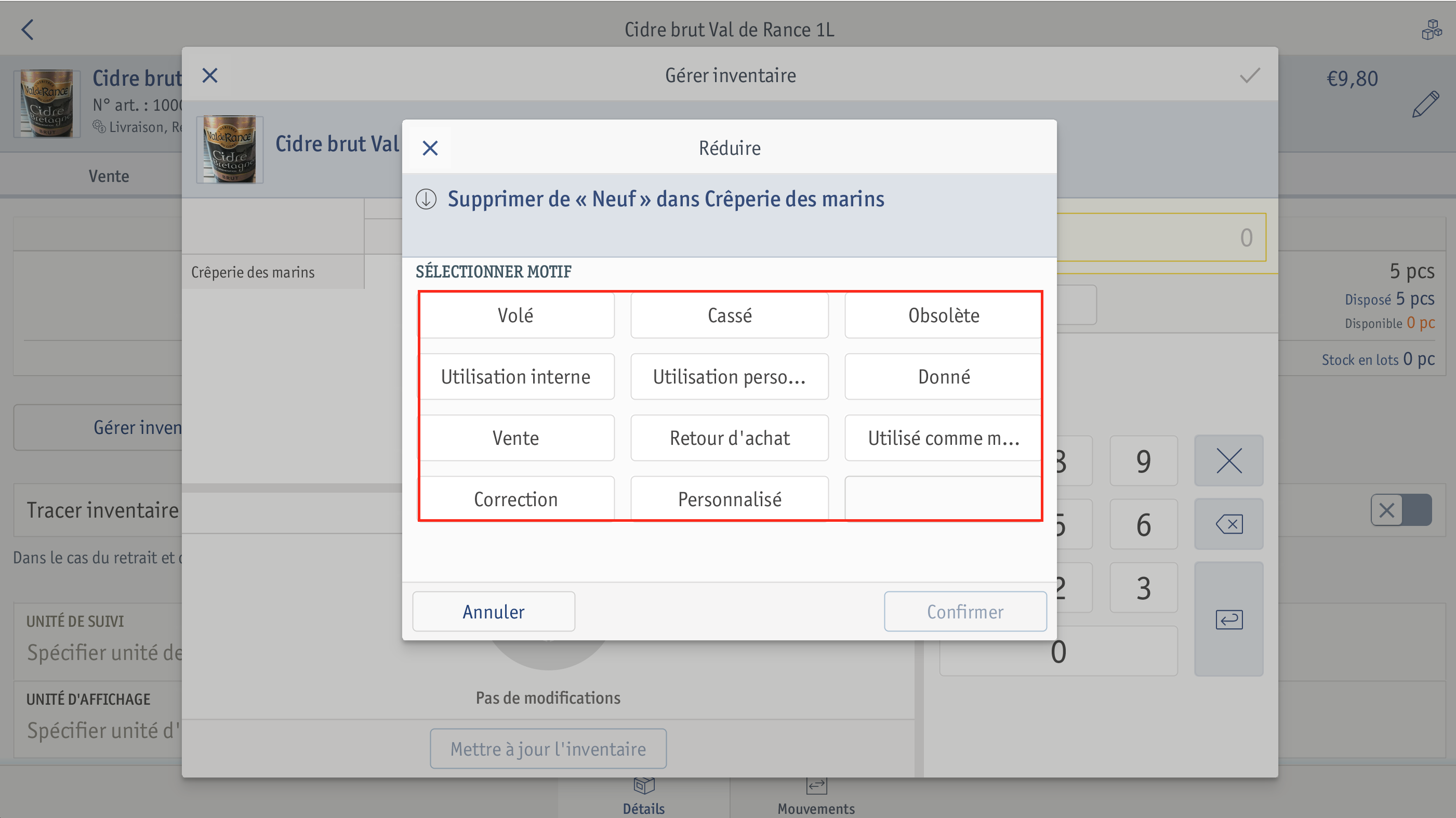The height and width of the screenshot is (818, 1456).
Task: Click the checkmark confirm icon in Gérer inventaire
Action: 1250,75
